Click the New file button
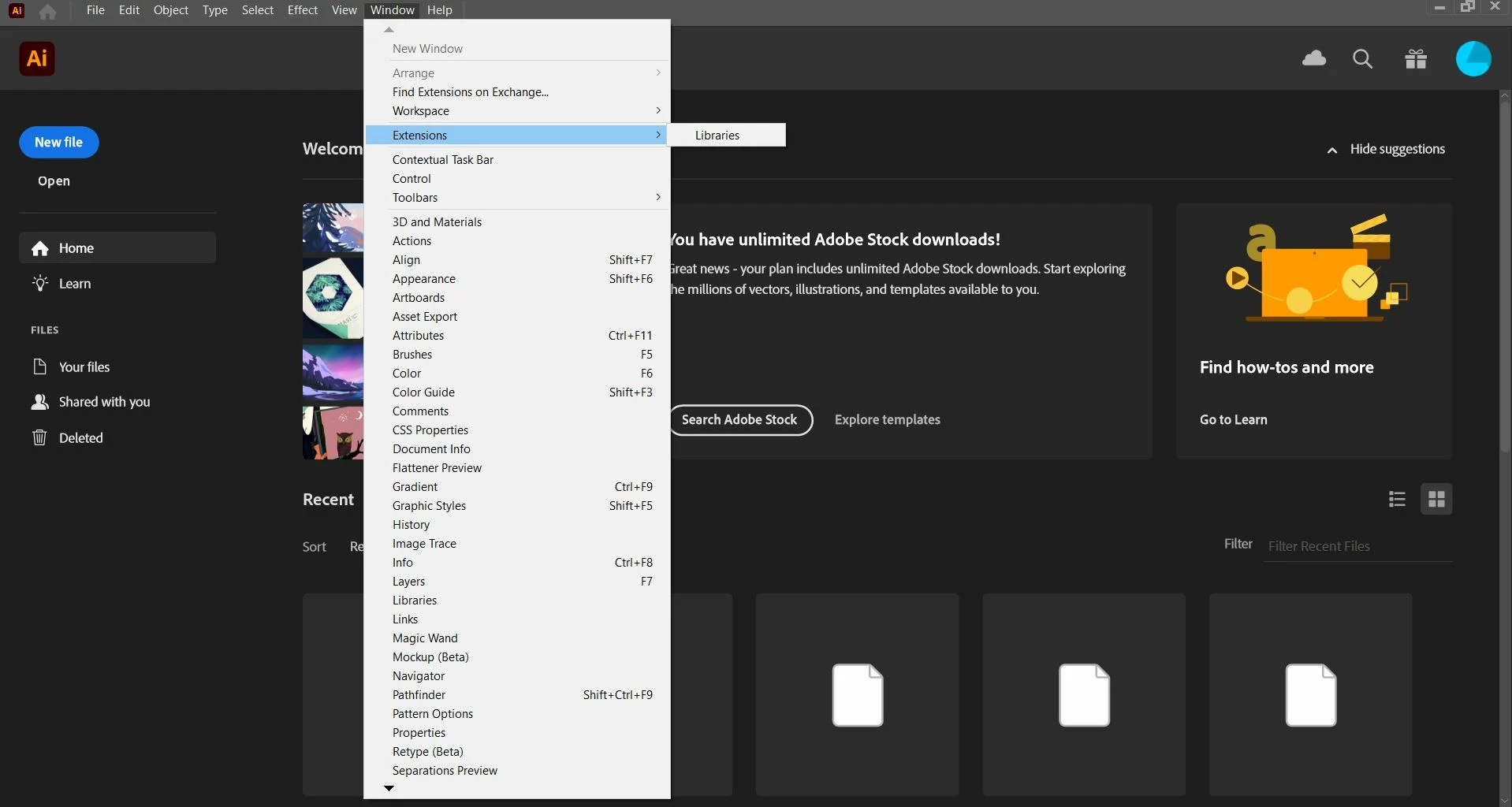1512x807 pixels. (x=58, y=143)
